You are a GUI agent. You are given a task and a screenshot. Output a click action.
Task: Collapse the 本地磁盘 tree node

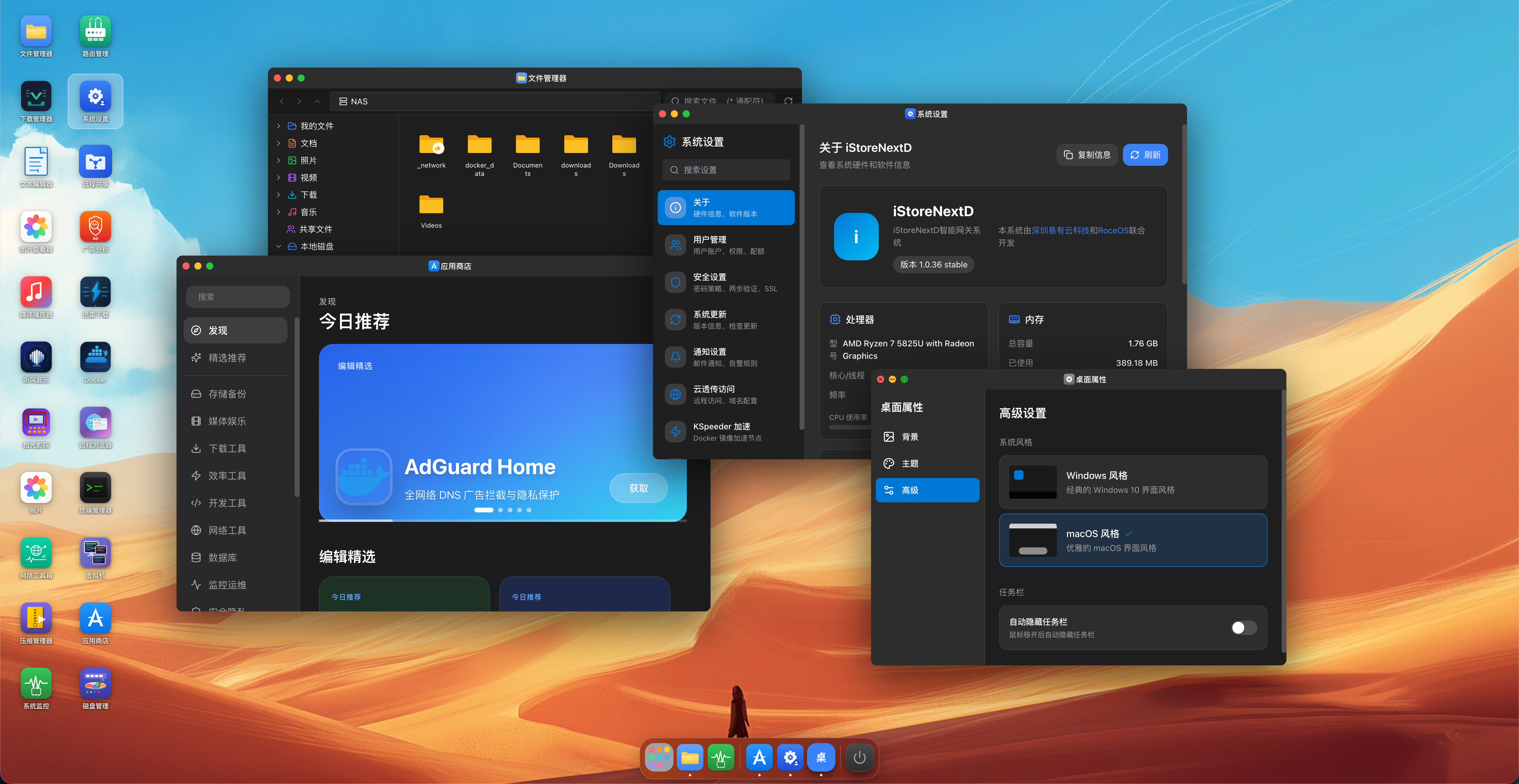278,246
